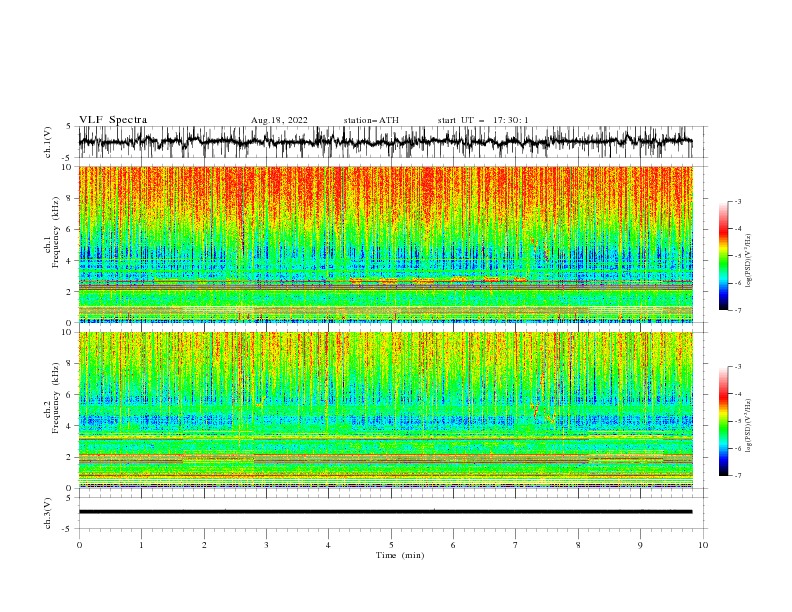792x612 pixels.
Task: Click the 'Time (min)' axis label
Action: [400, 555]
